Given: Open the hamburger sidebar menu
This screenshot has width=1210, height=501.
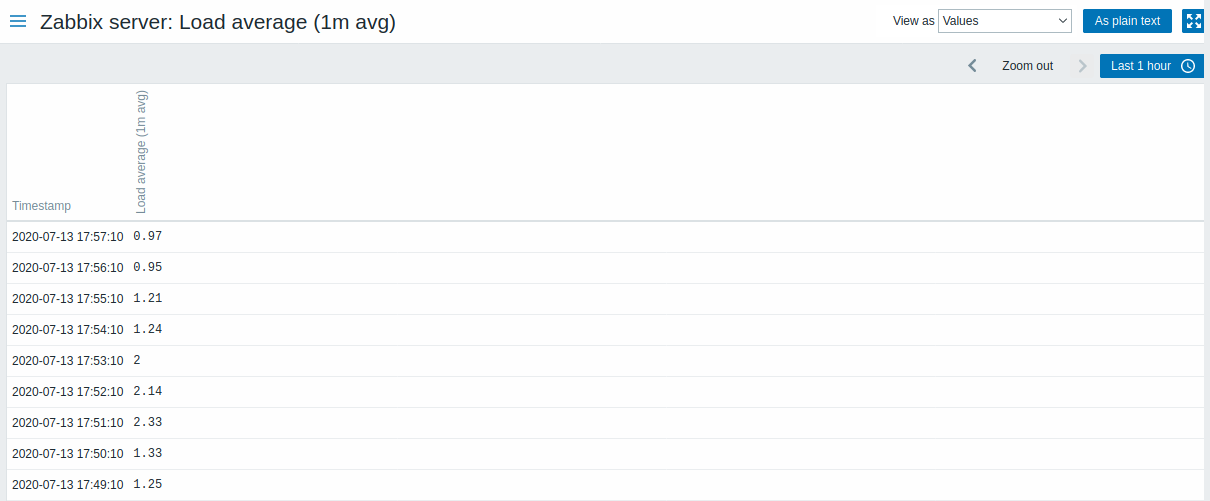Looking at the screenshot, I should click(18, 21).
